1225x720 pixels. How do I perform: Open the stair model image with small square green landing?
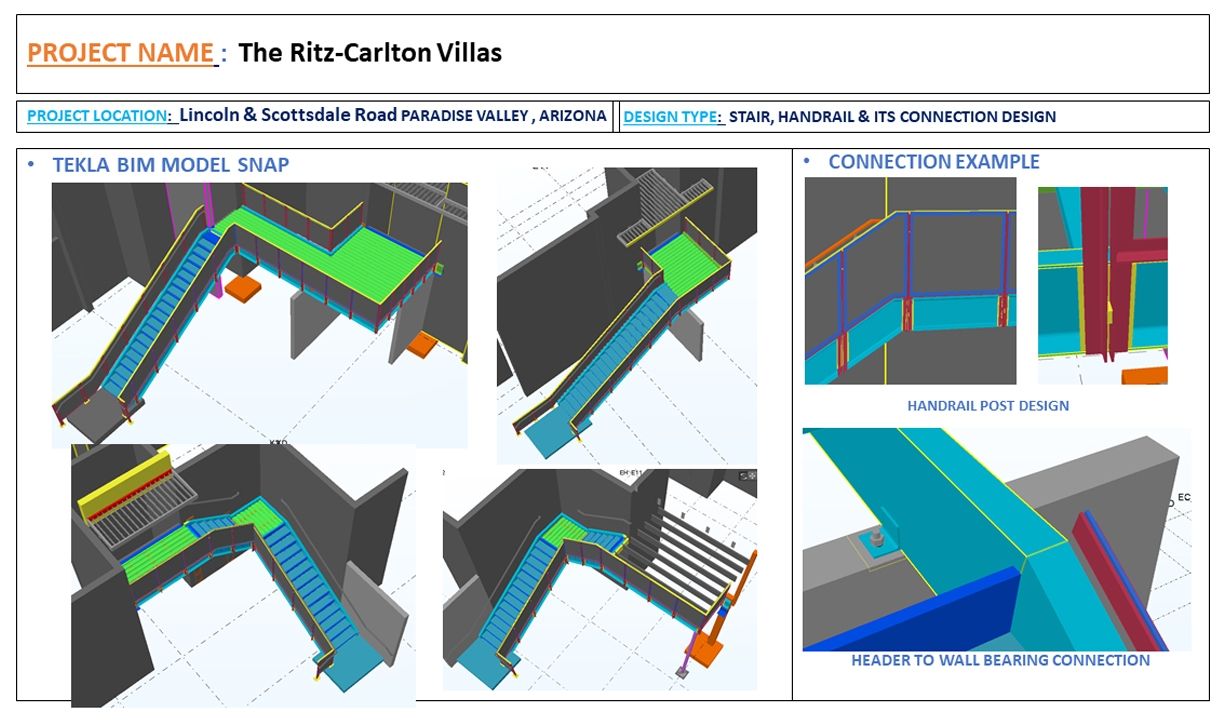coord(627,316)
